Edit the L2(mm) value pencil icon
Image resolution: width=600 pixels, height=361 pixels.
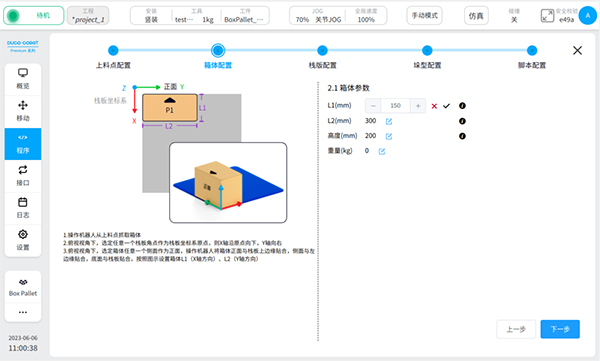[389, 121]
